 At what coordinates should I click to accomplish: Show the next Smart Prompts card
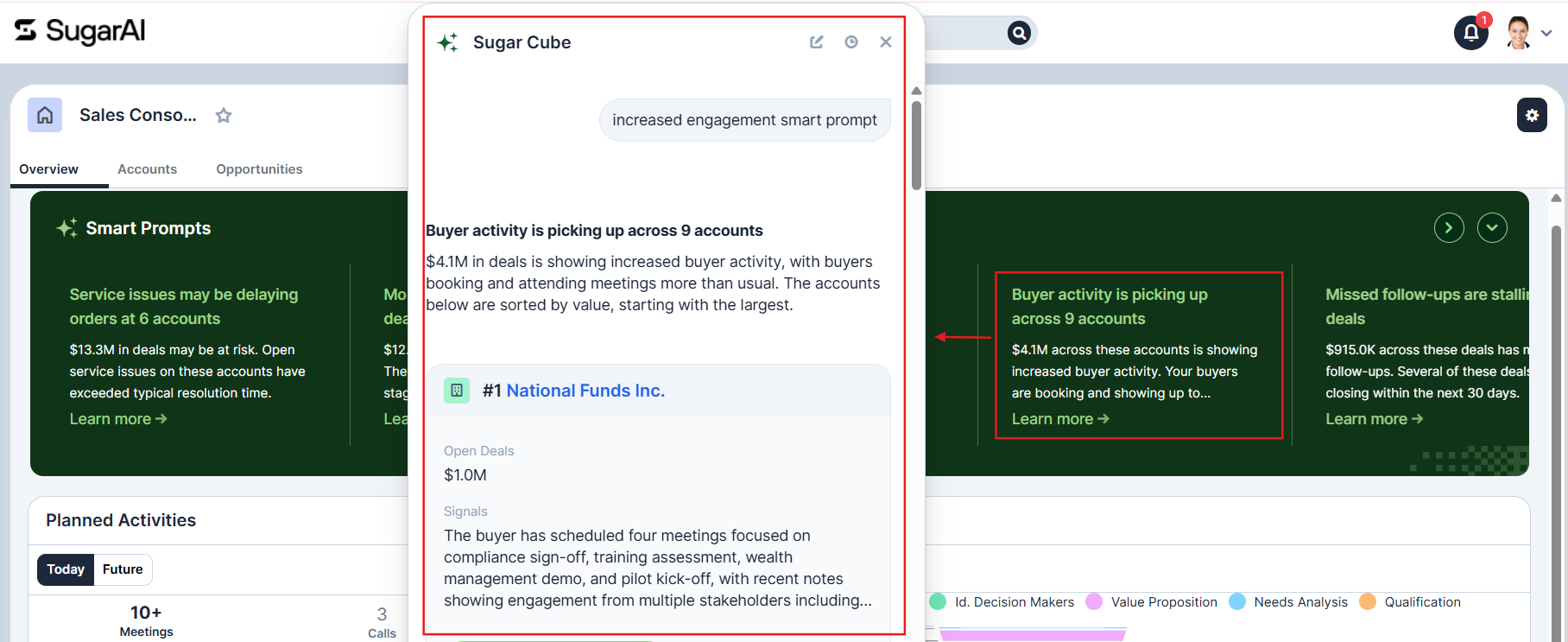tap(1449, 228)
